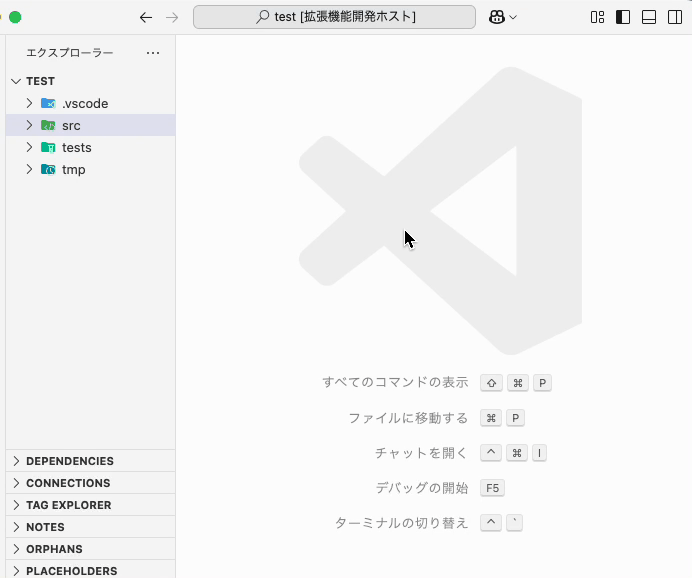Click the ターミナルの切り替え label

(x=401, y=523)
